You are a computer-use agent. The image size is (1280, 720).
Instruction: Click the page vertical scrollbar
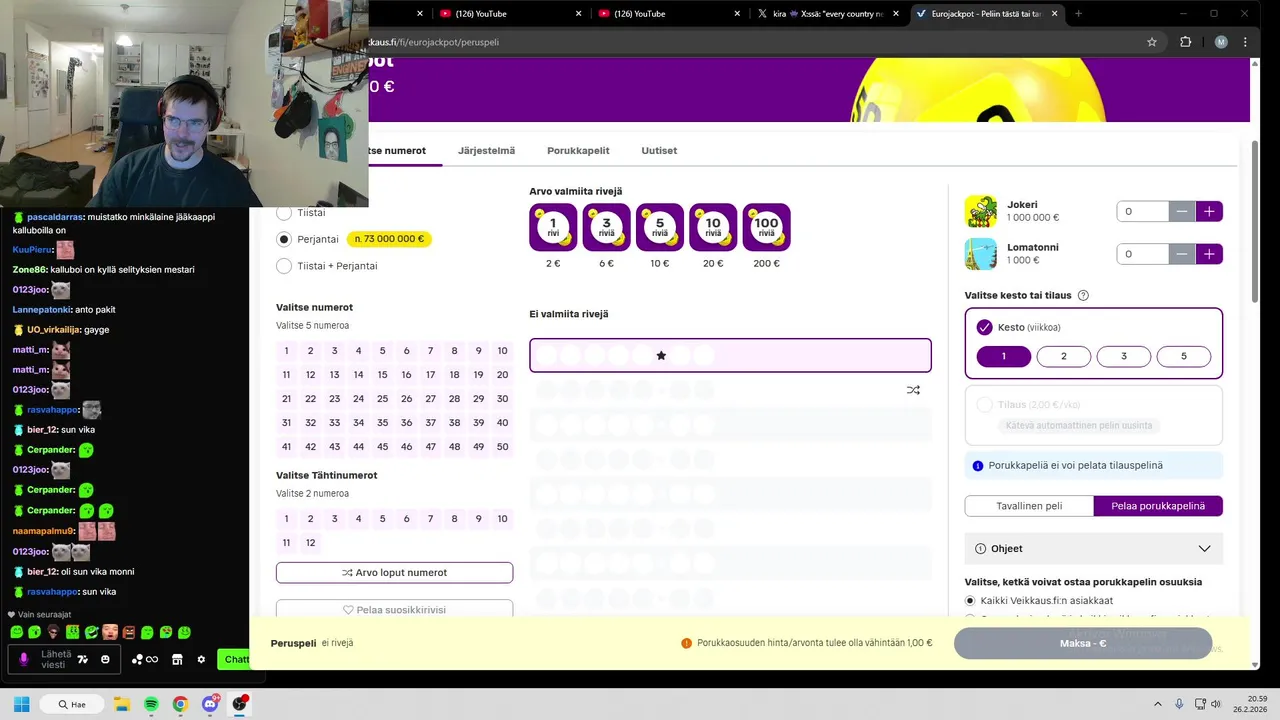click(x=1255, y=220)
